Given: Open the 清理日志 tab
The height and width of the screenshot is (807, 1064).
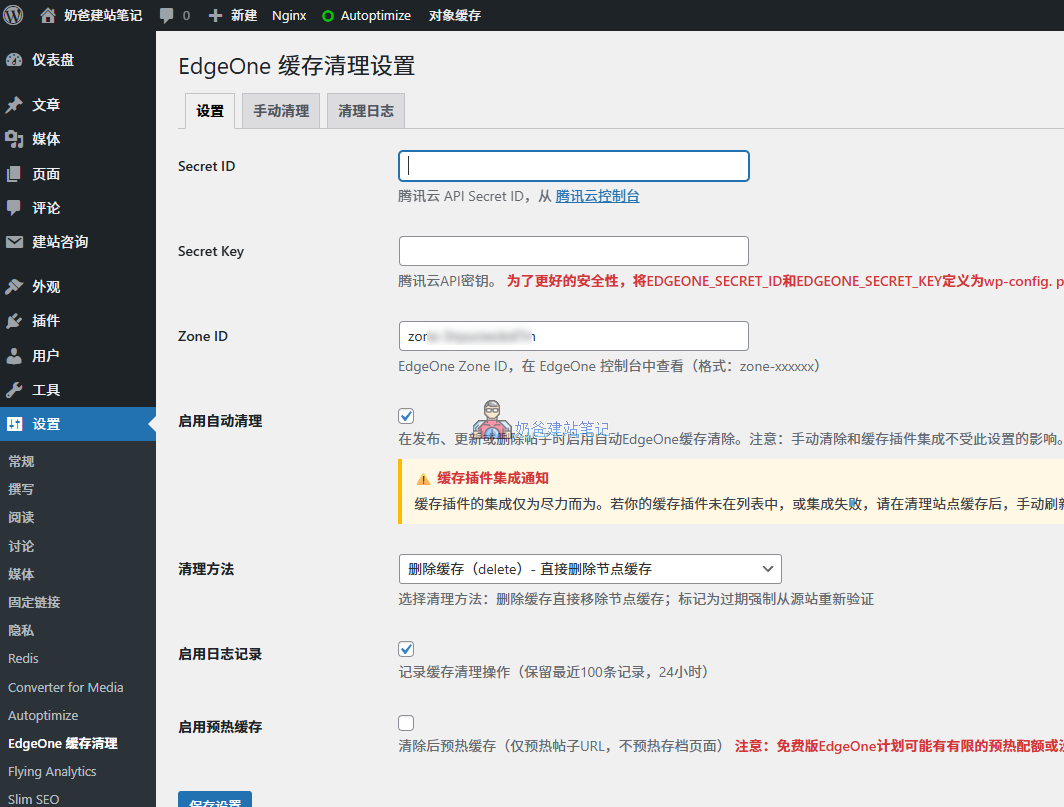Looking at the screenshot, I should coord(365,111).
